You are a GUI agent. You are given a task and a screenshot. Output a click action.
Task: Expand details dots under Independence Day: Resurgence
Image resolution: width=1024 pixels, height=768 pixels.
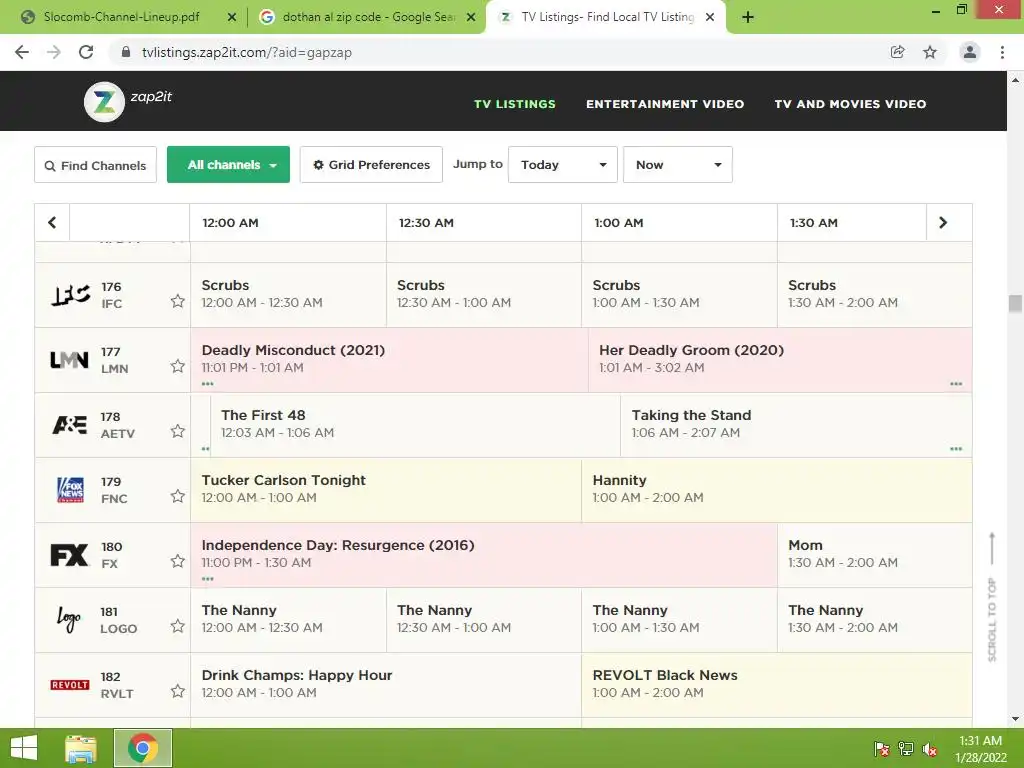208,579
